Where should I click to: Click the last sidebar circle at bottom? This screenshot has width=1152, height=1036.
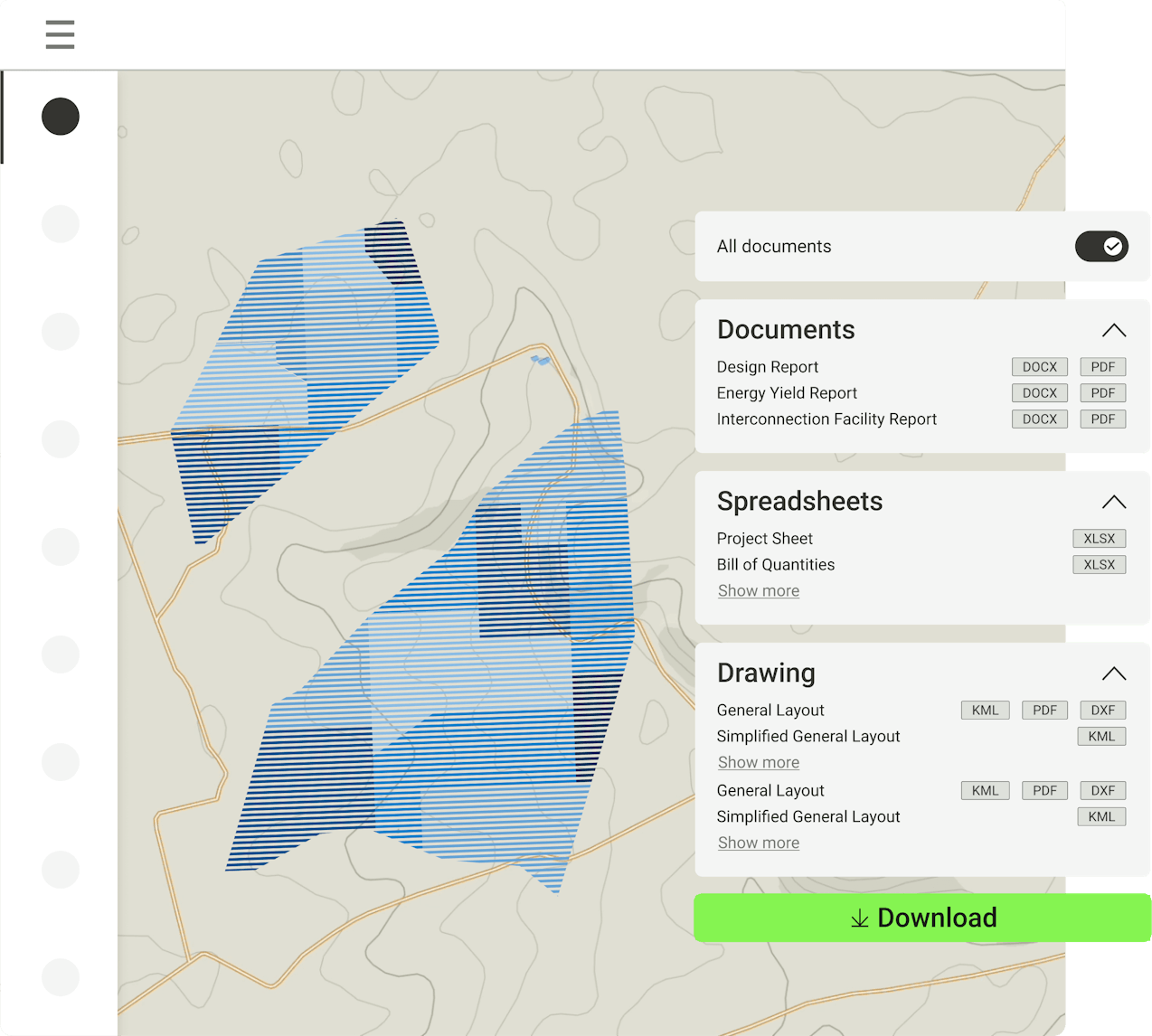[61, 977]
